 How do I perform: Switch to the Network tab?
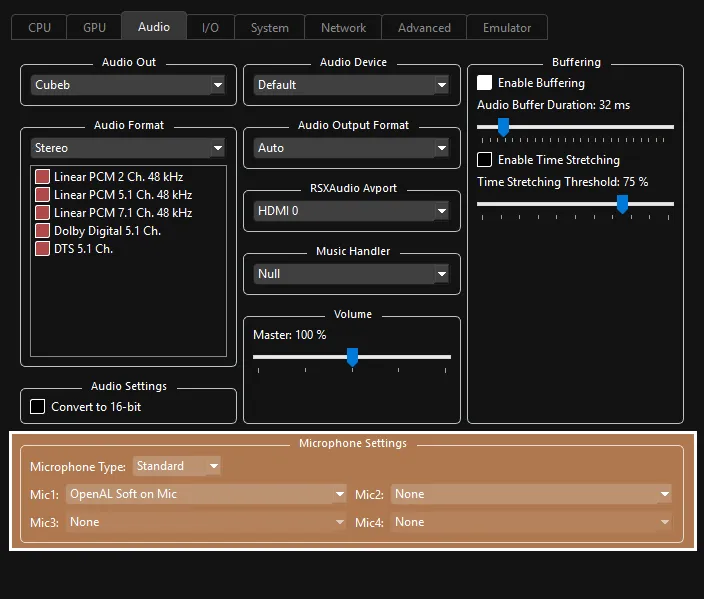[x=343, y=27]
